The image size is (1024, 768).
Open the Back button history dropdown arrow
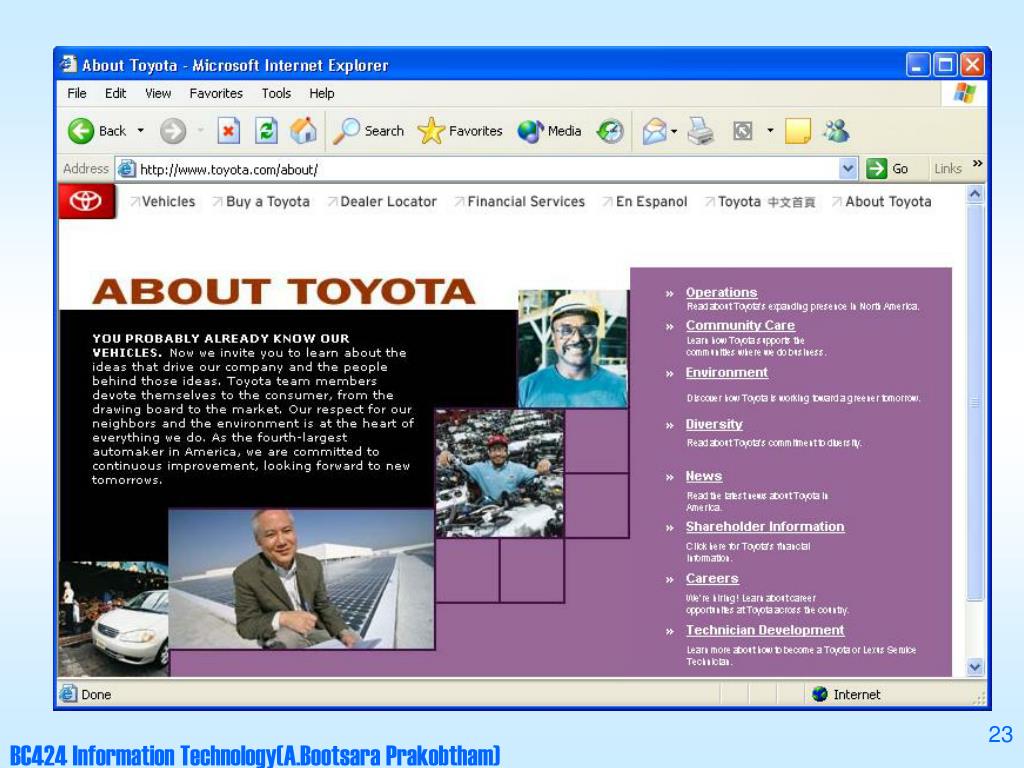(140, 131)
